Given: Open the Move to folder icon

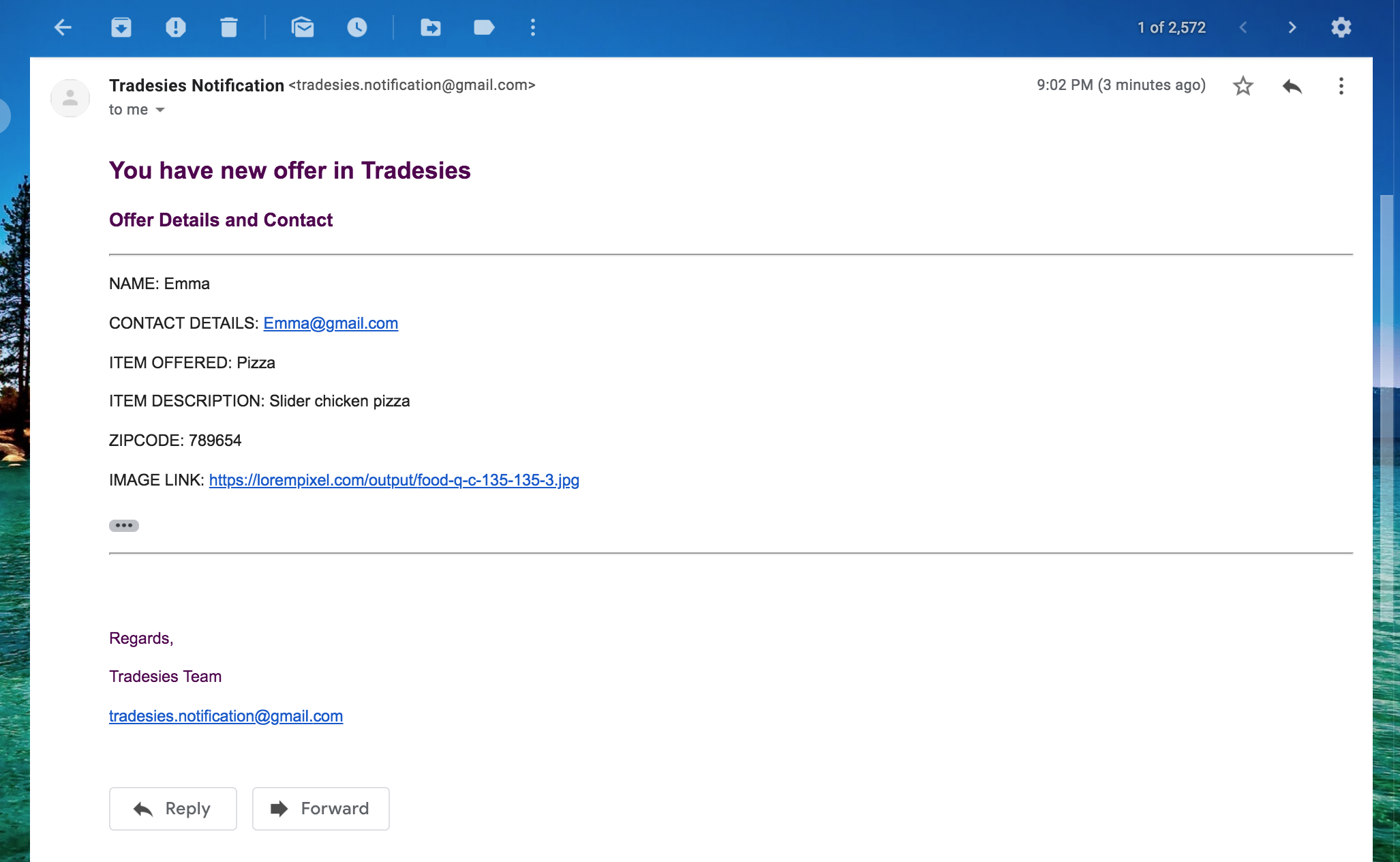Looking at the screenshot, I should (430, 27).
